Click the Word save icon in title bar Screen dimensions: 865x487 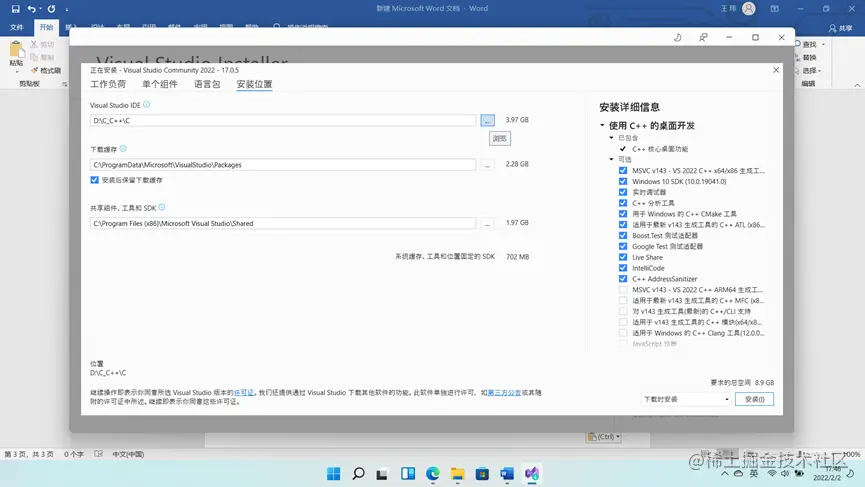tap(15, 9)
